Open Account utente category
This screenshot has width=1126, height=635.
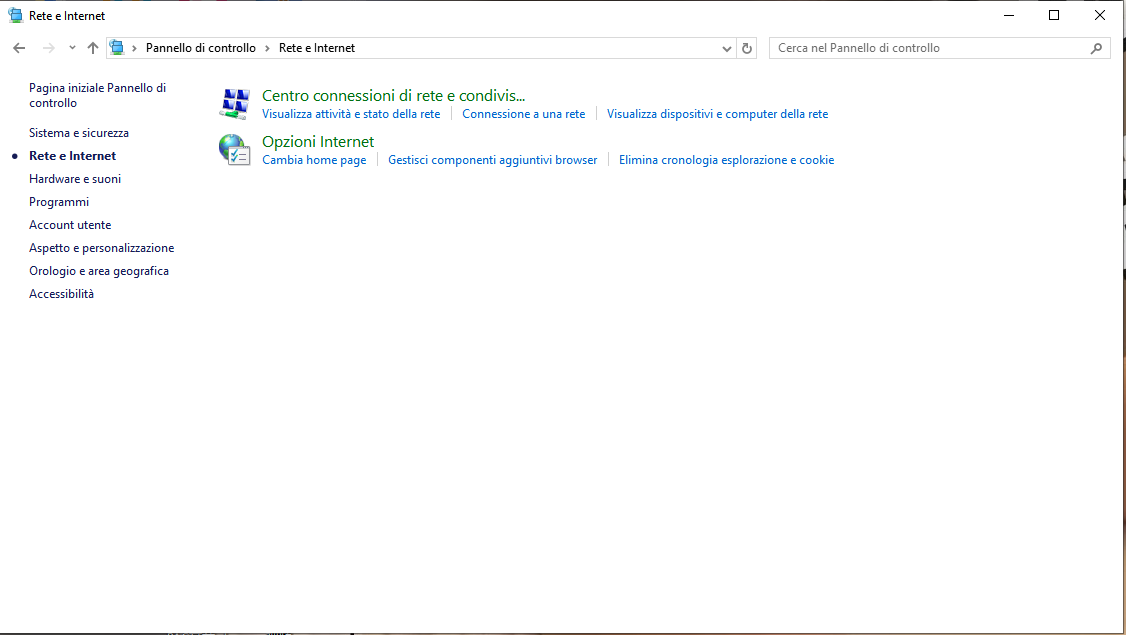tap(70, 225)
